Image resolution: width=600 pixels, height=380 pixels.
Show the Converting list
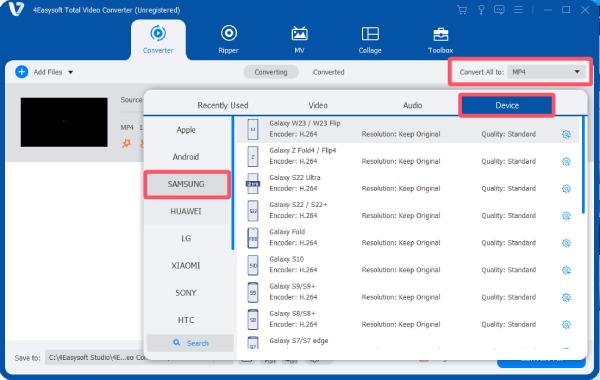tap(271, 72)
